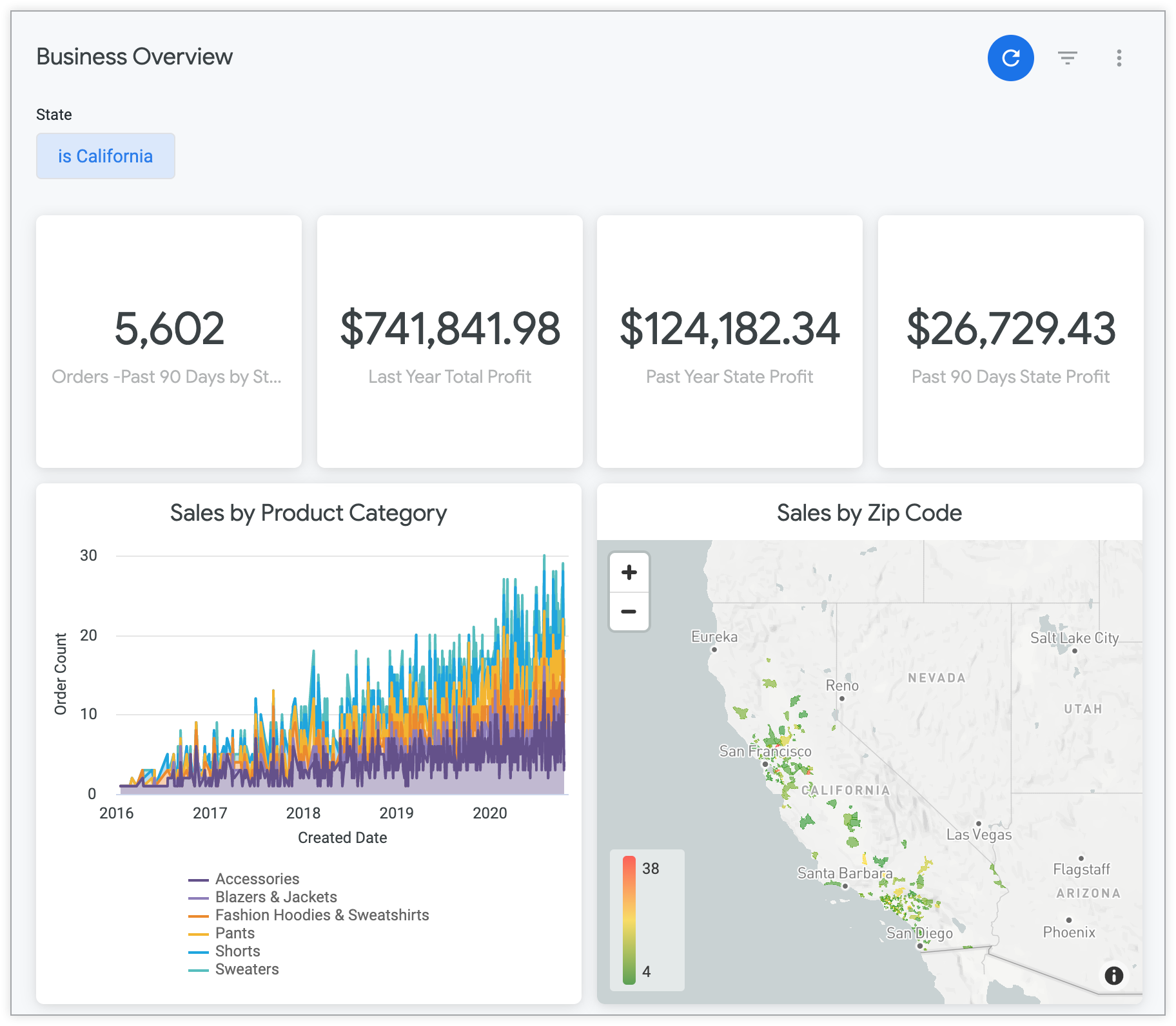
Task: Zoom in on the Sales by Zip Code map
Action: tap(628, 571)
